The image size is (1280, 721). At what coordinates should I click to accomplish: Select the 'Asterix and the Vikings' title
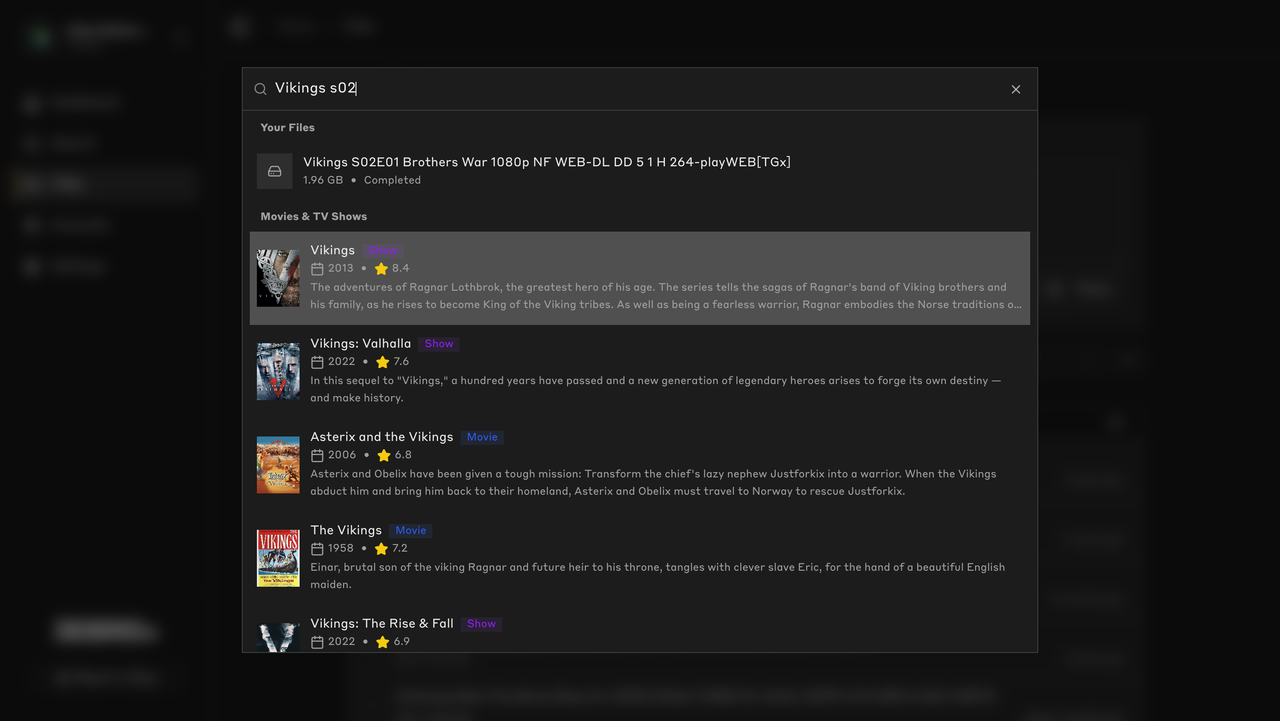pyautogui.click(x=382, y=437)
